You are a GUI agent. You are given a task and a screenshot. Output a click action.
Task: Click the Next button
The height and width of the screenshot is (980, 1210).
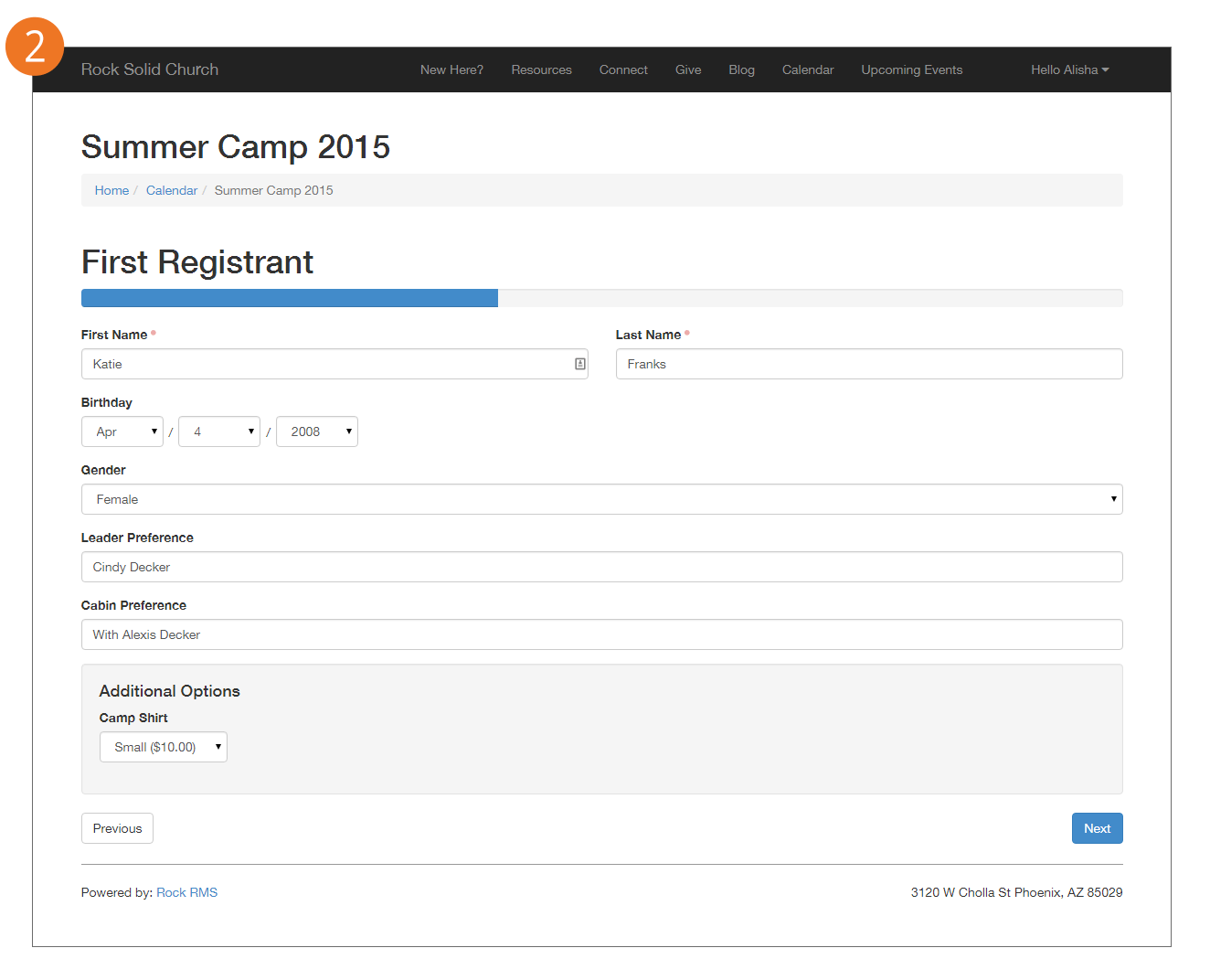pos(1097,828)
